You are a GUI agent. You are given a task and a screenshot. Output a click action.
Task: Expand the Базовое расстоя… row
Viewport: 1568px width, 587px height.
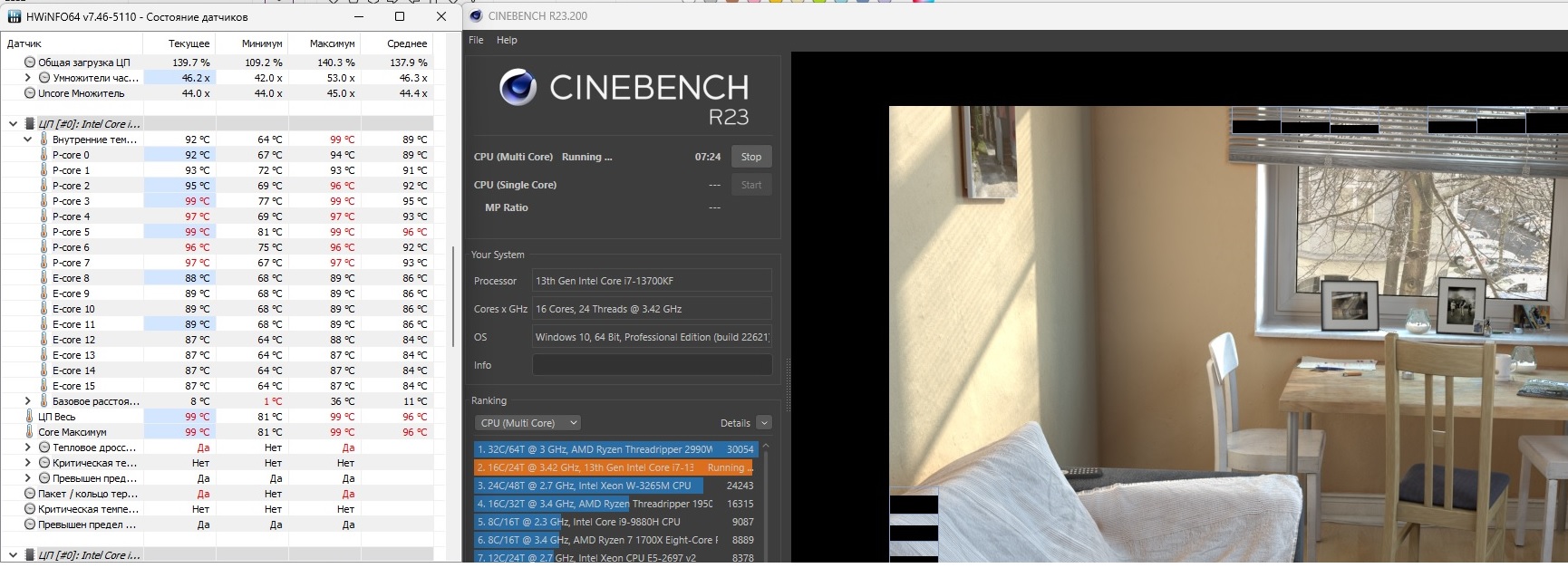pyautogui.click(x=27, y=401)
